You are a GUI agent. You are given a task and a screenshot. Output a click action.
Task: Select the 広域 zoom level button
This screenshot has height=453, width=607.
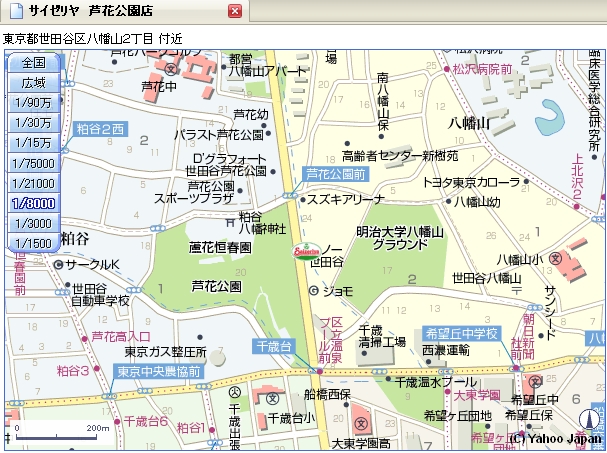[34, 82]
